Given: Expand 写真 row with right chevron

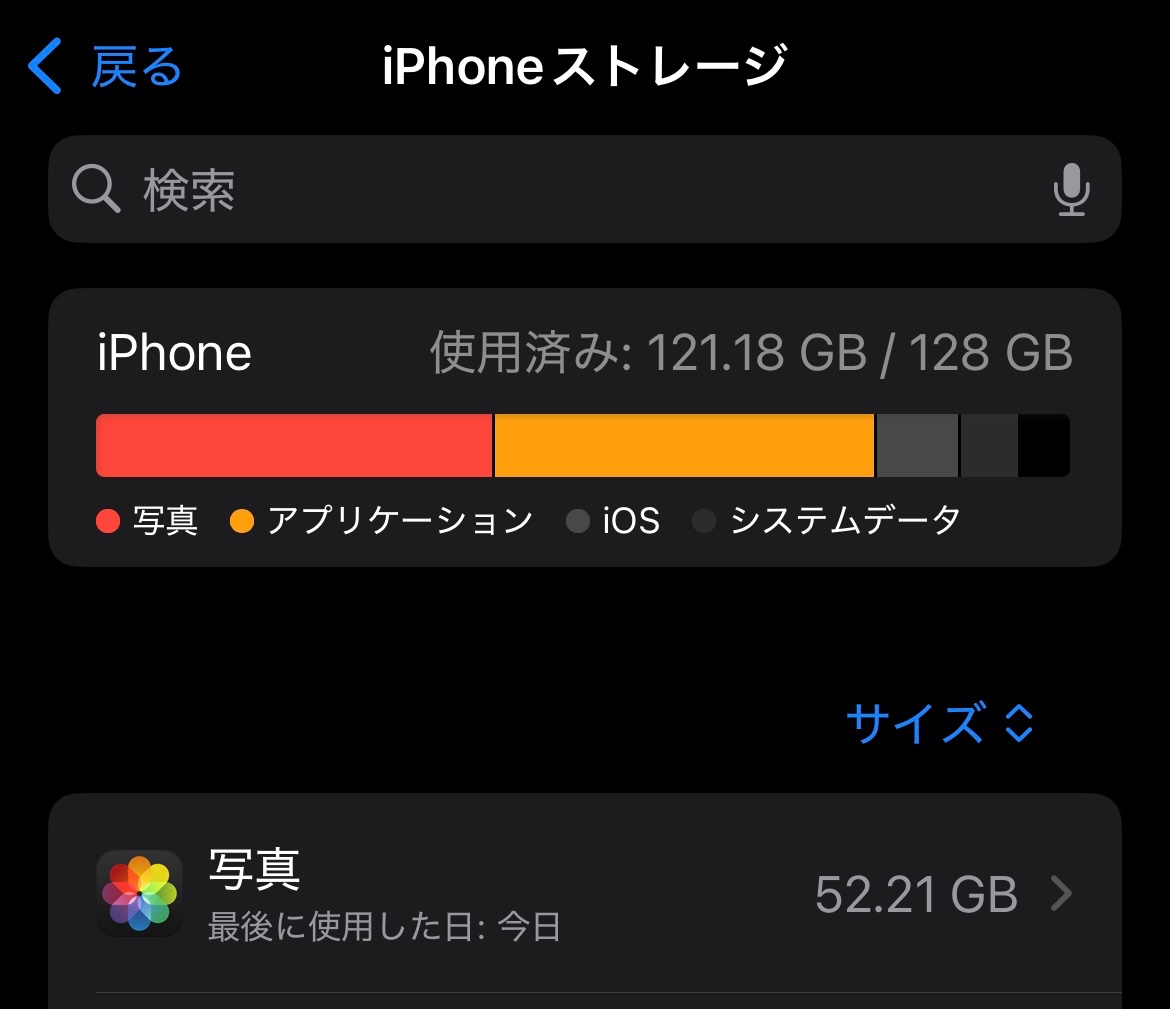Looking at the screenshot, I should (1062, 893).
